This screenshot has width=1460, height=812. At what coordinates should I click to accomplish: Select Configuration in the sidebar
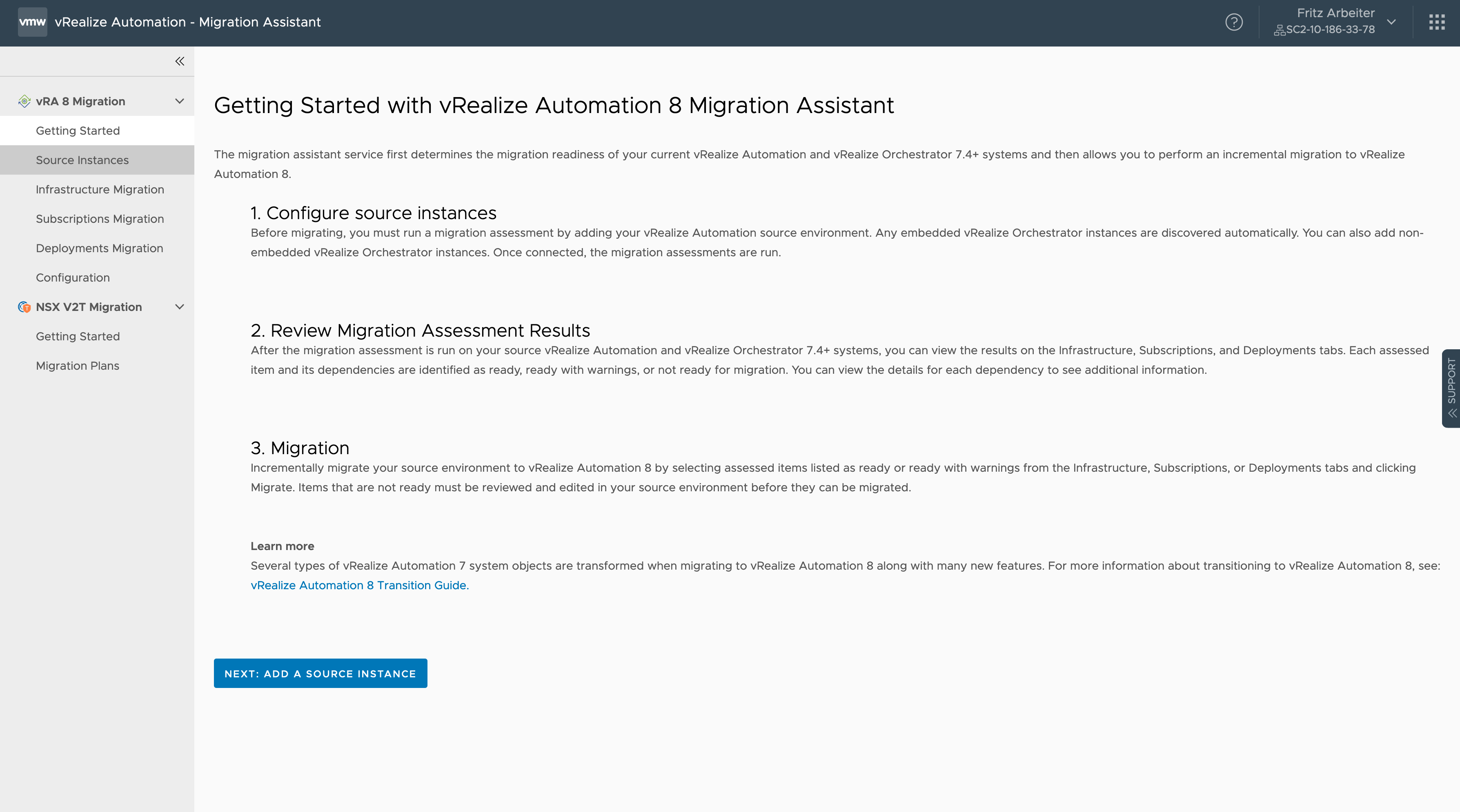(x=72, y=277)
